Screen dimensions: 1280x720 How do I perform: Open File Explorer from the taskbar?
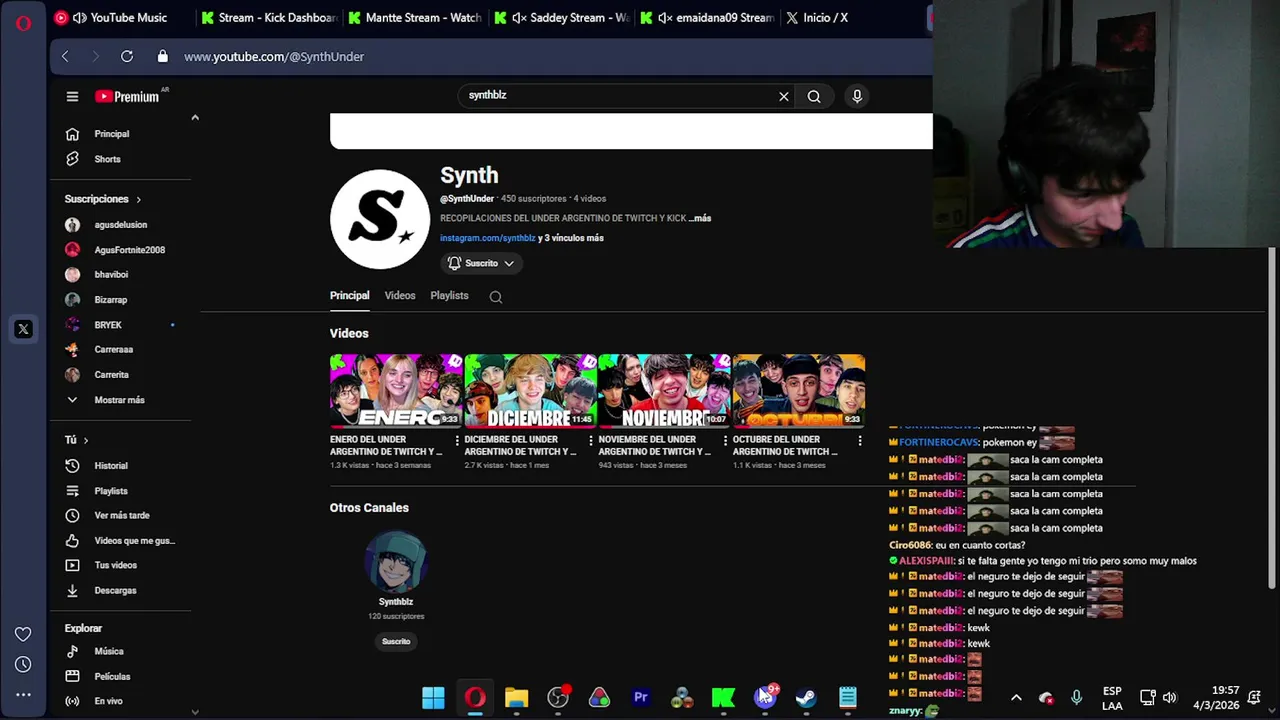(x=516, y=698)
